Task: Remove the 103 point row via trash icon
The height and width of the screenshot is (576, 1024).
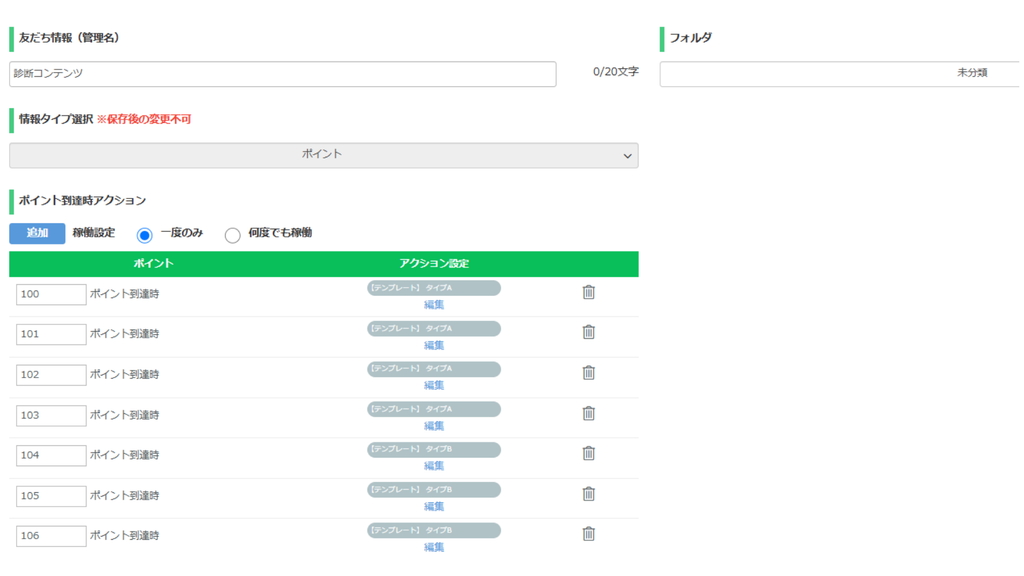Action: click(588, 413)
